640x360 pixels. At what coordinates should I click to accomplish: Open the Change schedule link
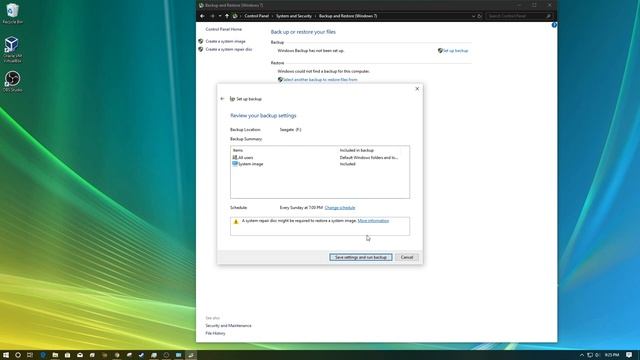[x=340, y=208]
